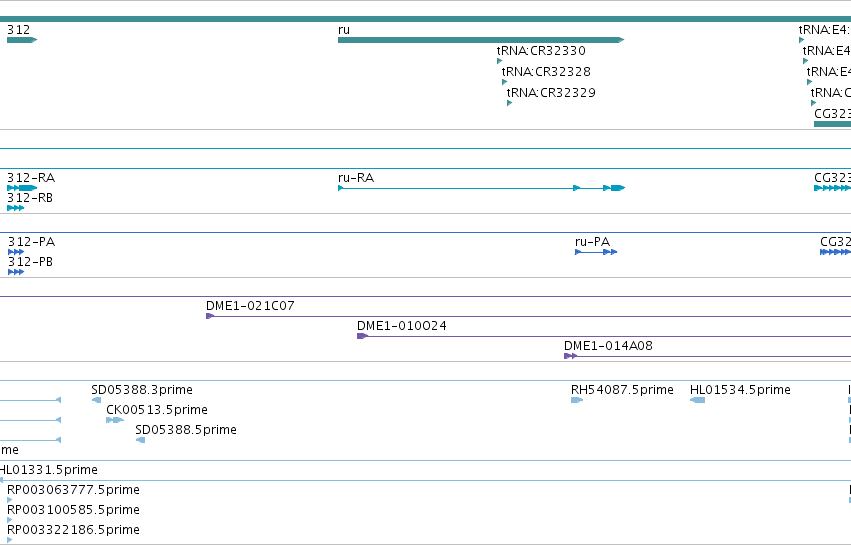Click the ru-RA transcript
This screenshot has width=851, height=545.
coord(481,188)
